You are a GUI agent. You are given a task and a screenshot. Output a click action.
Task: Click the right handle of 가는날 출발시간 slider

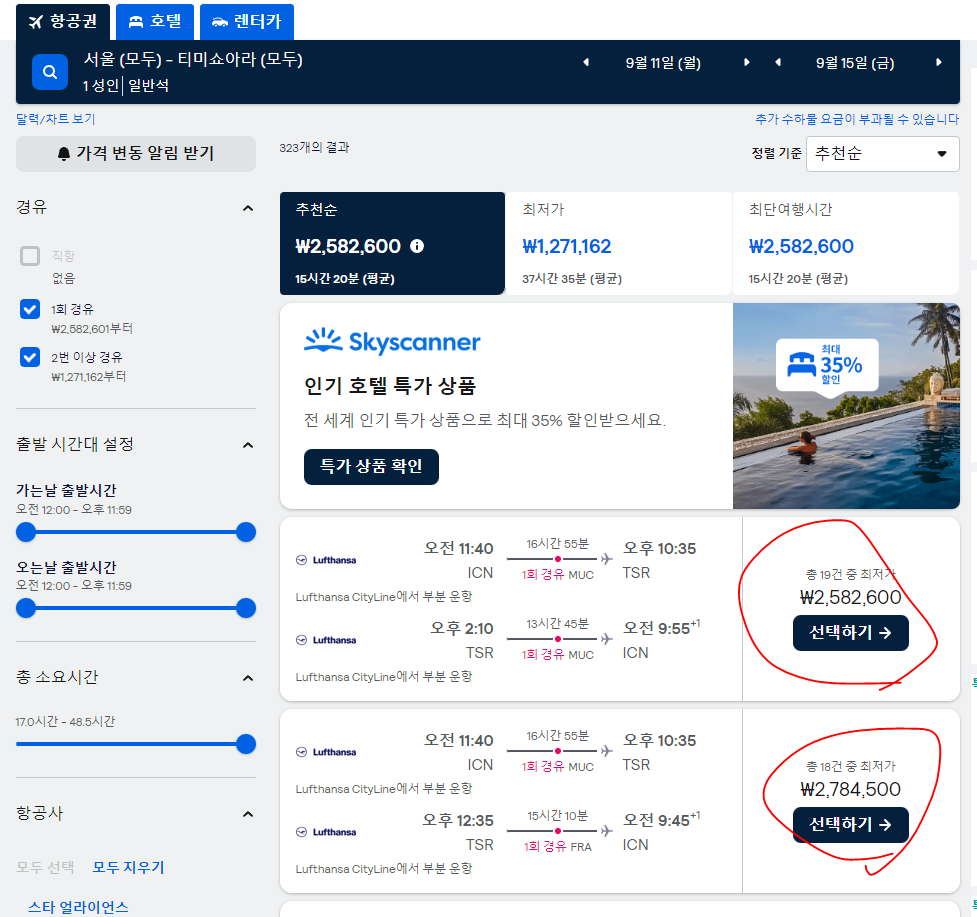point(246,532)
